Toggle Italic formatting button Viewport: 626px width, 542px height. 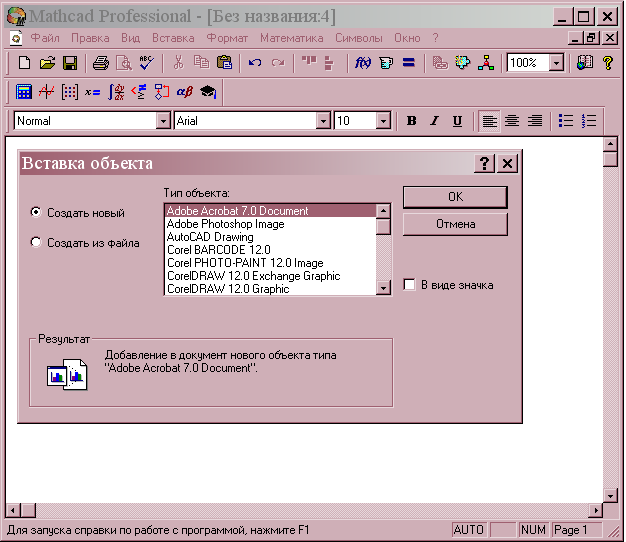(x=434, y=121)
